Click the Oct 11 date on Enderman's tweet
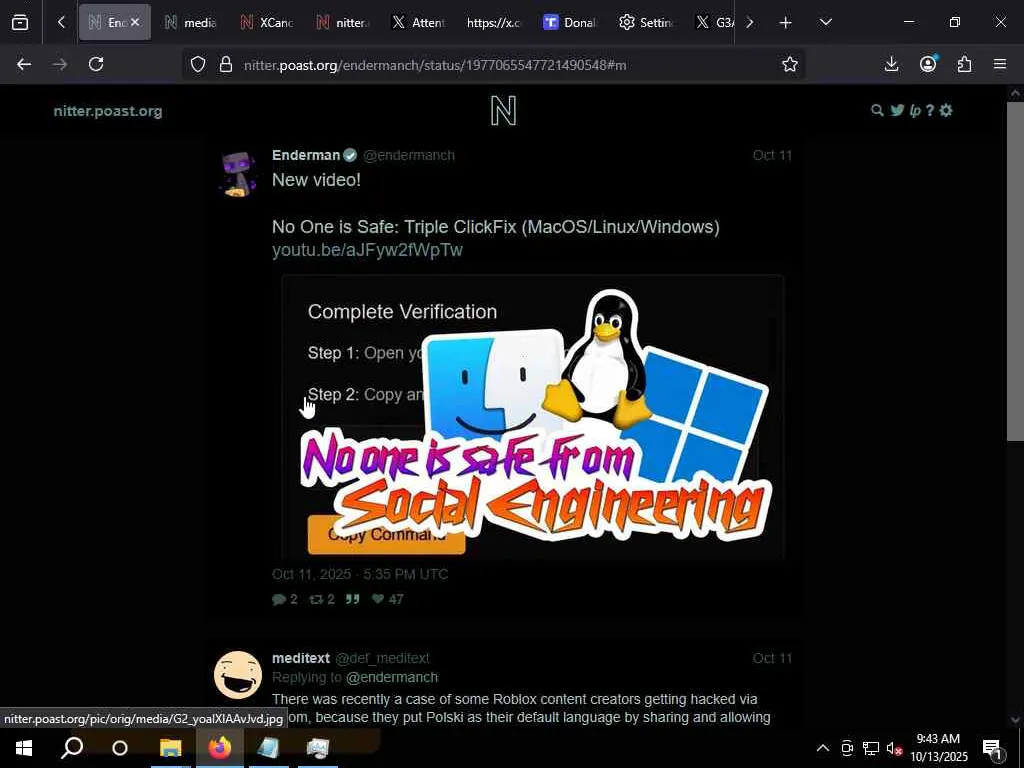This screenshot has height=768, width=1024. [x=772, y=155]
